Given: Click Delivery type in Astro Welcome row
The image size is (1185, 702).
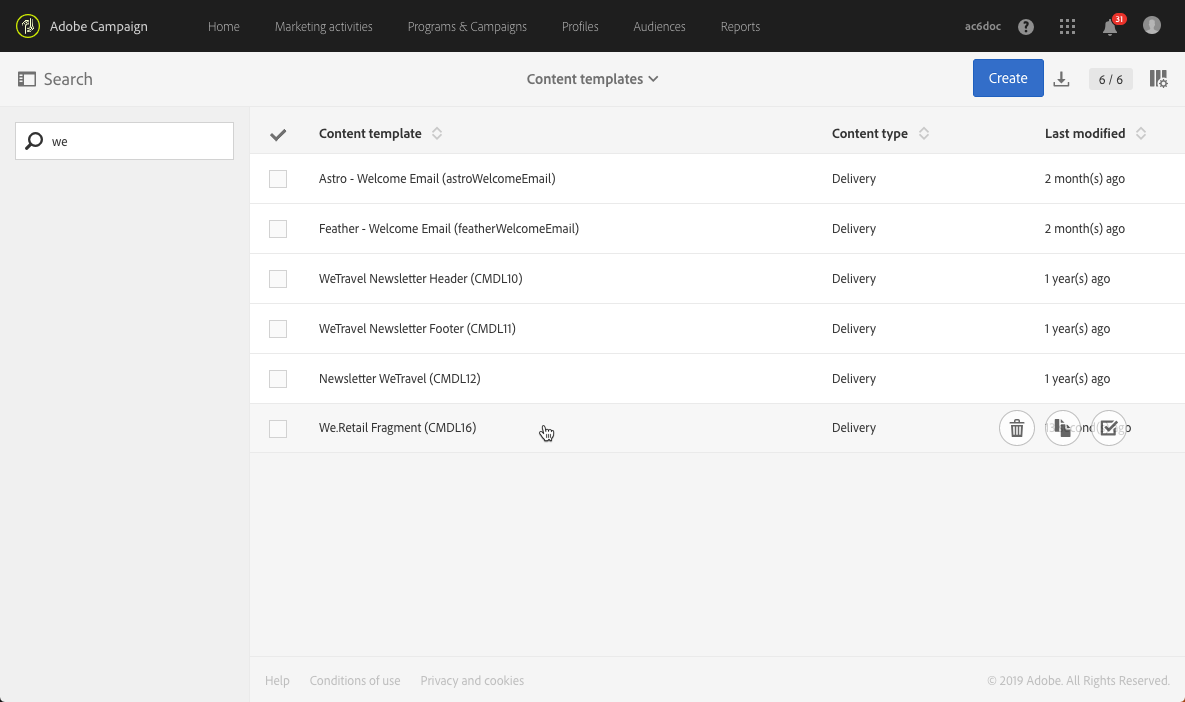Looking at the screenshot, I should point(854,178).
